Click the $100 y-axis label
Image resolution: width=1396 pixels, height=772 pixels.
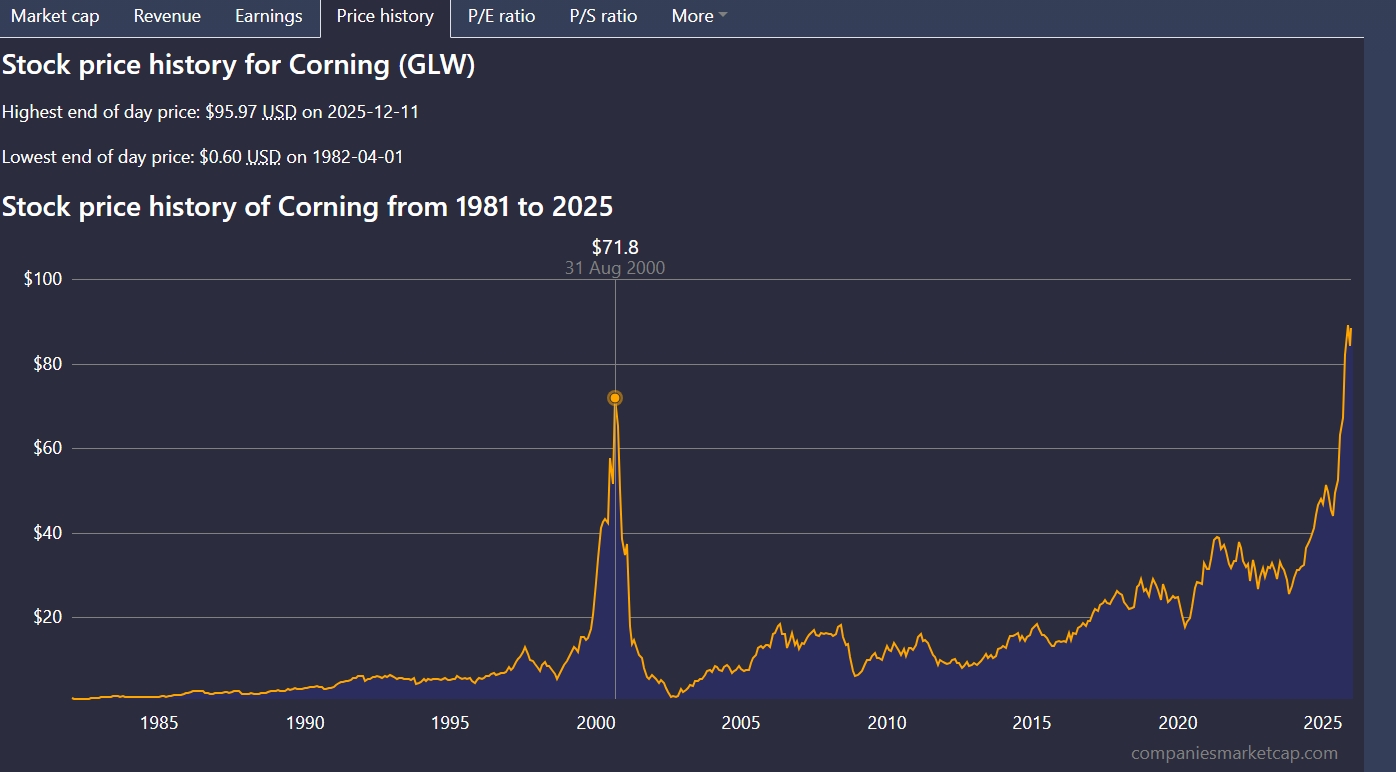pos(43,279)
